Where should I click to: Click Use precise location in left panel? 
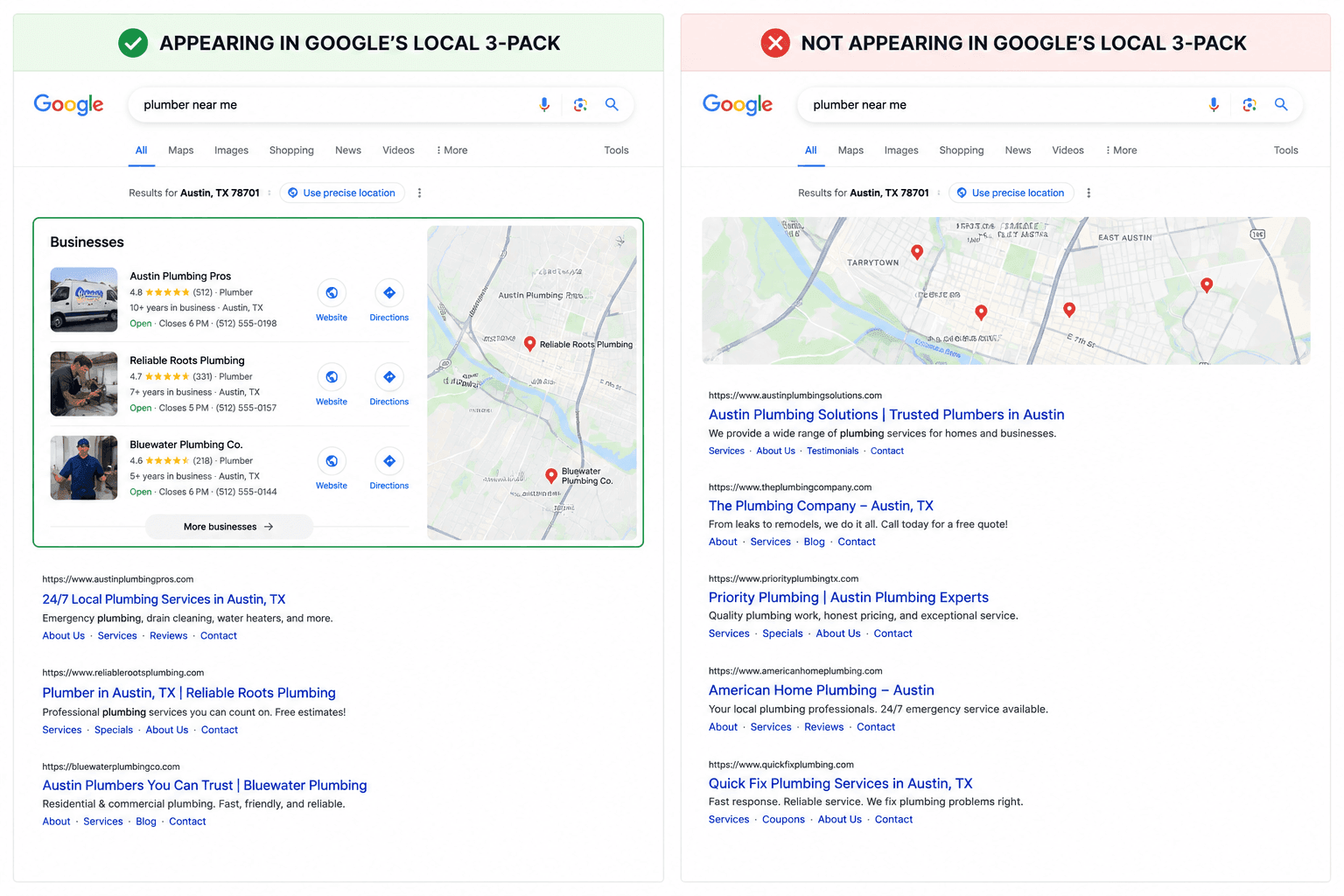point(342,193)
